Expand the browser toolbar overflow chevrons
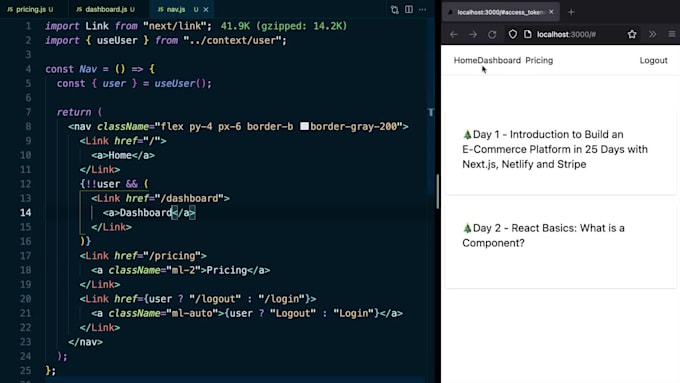The height and width of the screenshot is (383, 680). (x=652, y=34)
